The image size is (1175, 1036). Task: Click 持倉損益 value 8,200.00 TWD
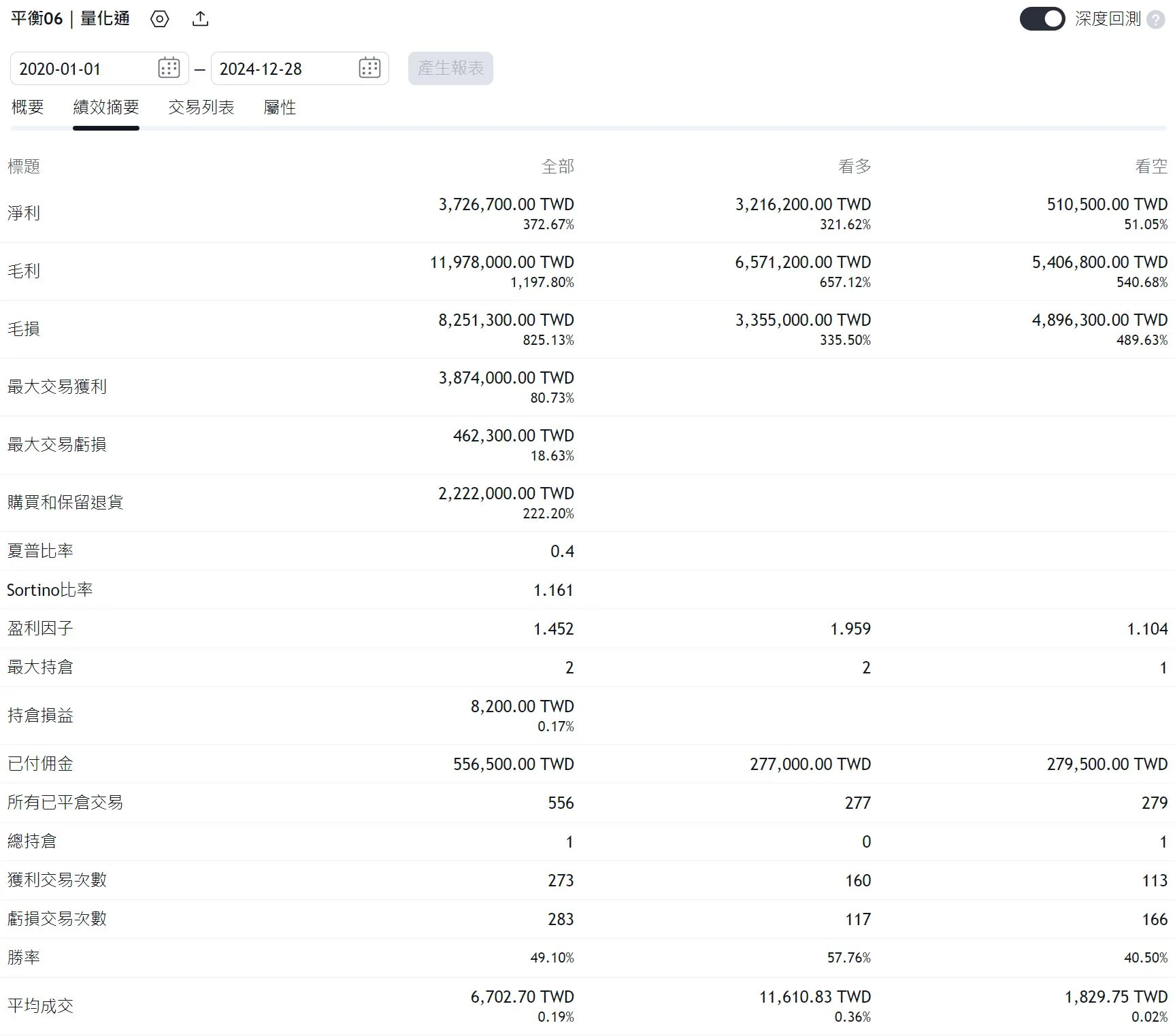tap(523, 706)
